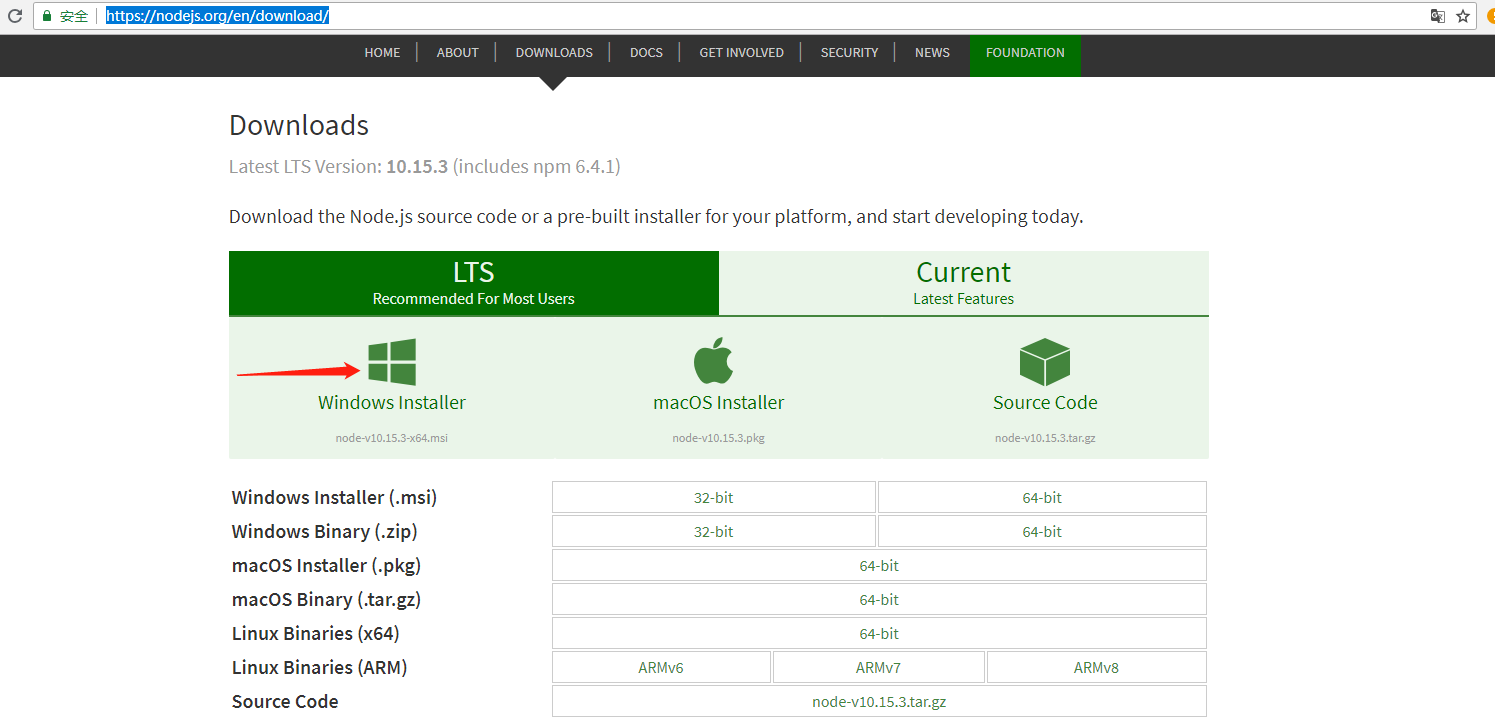
Task: Open the GET INVOLVED page
Action: [x=741, y=52]
